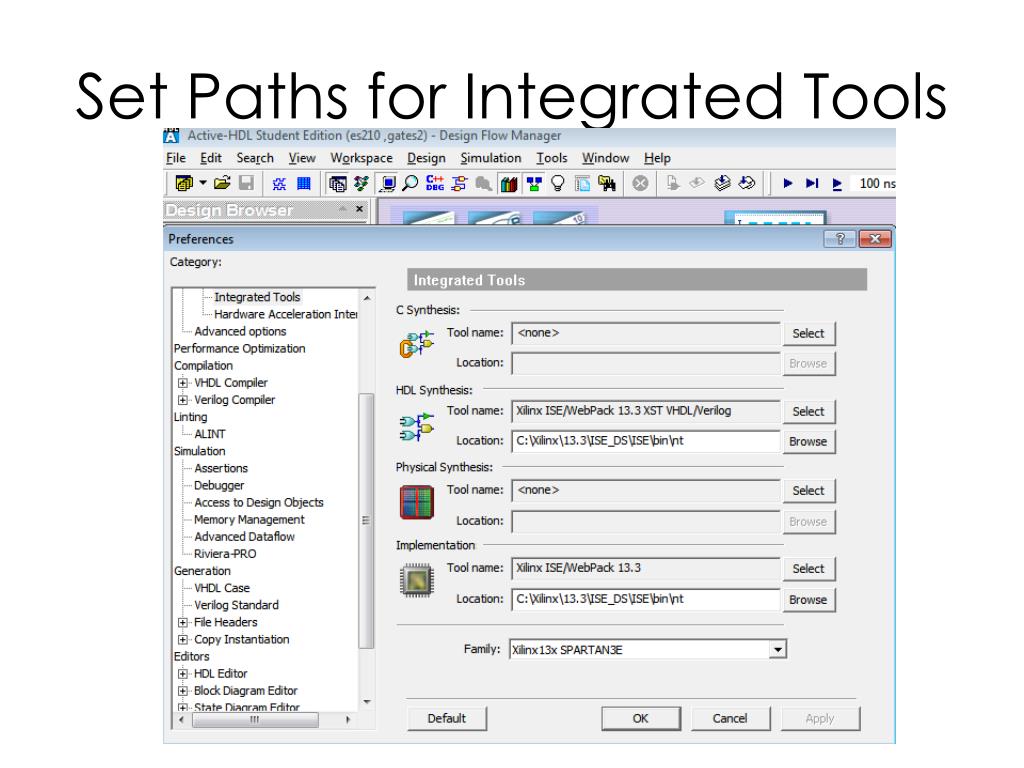Expand the VHDL Compiler tree node
The width and height of the screenshot is (1024, 768).
[x=183, y=383]
